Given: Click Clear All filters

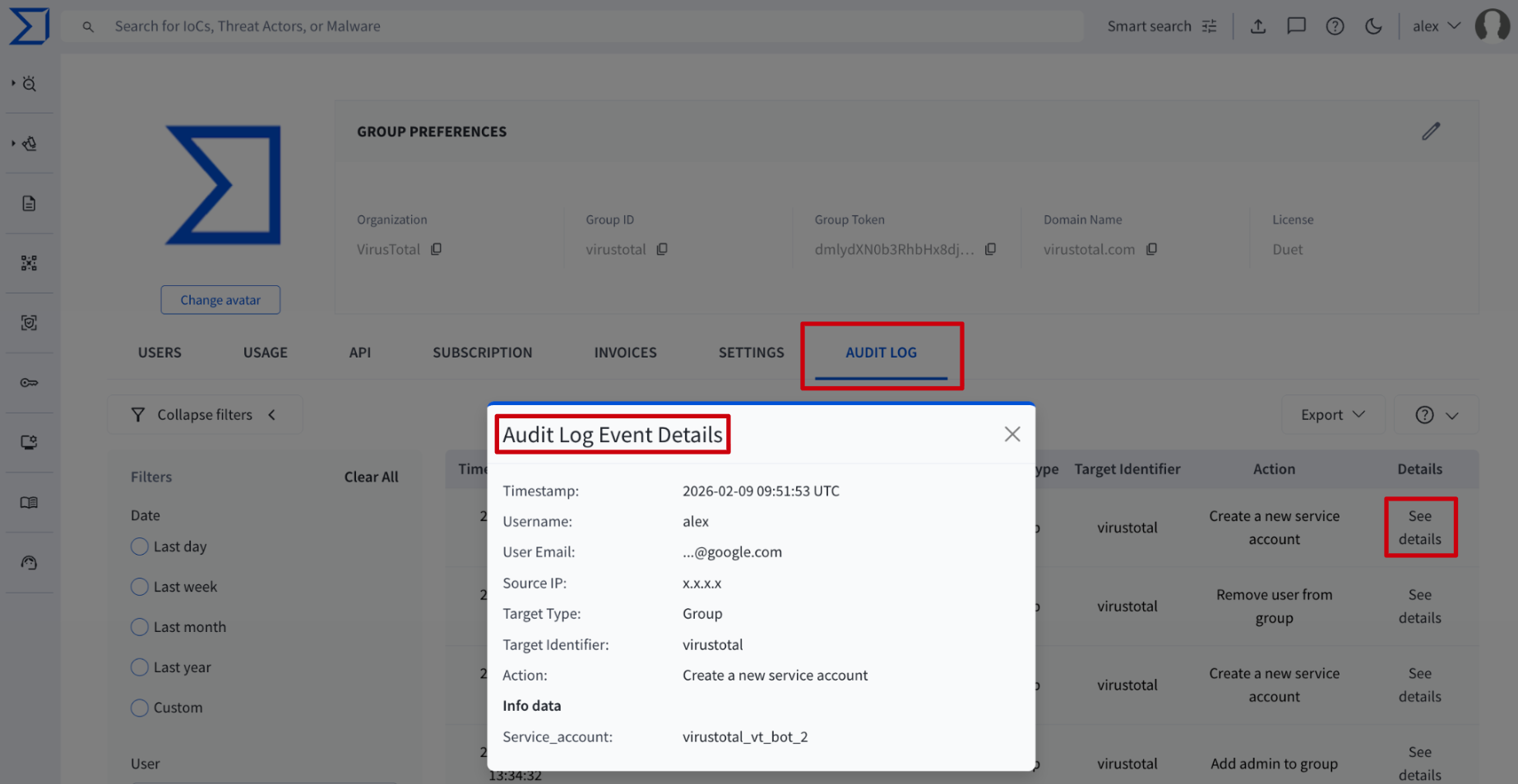Looking at the screenshot, I should [x=372, y=477].
